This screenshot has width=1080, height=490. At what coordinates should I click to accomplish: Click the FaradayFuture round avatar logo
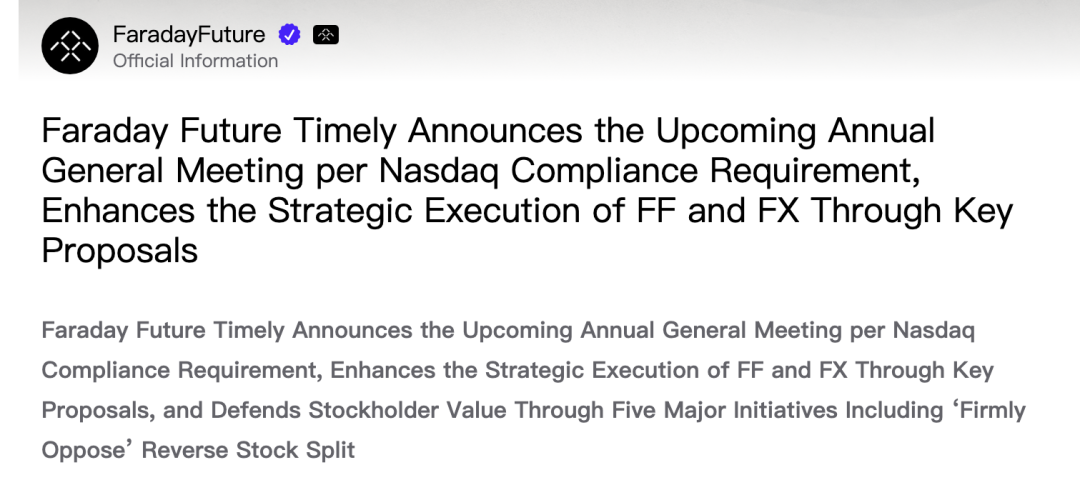tap(70, 46)
